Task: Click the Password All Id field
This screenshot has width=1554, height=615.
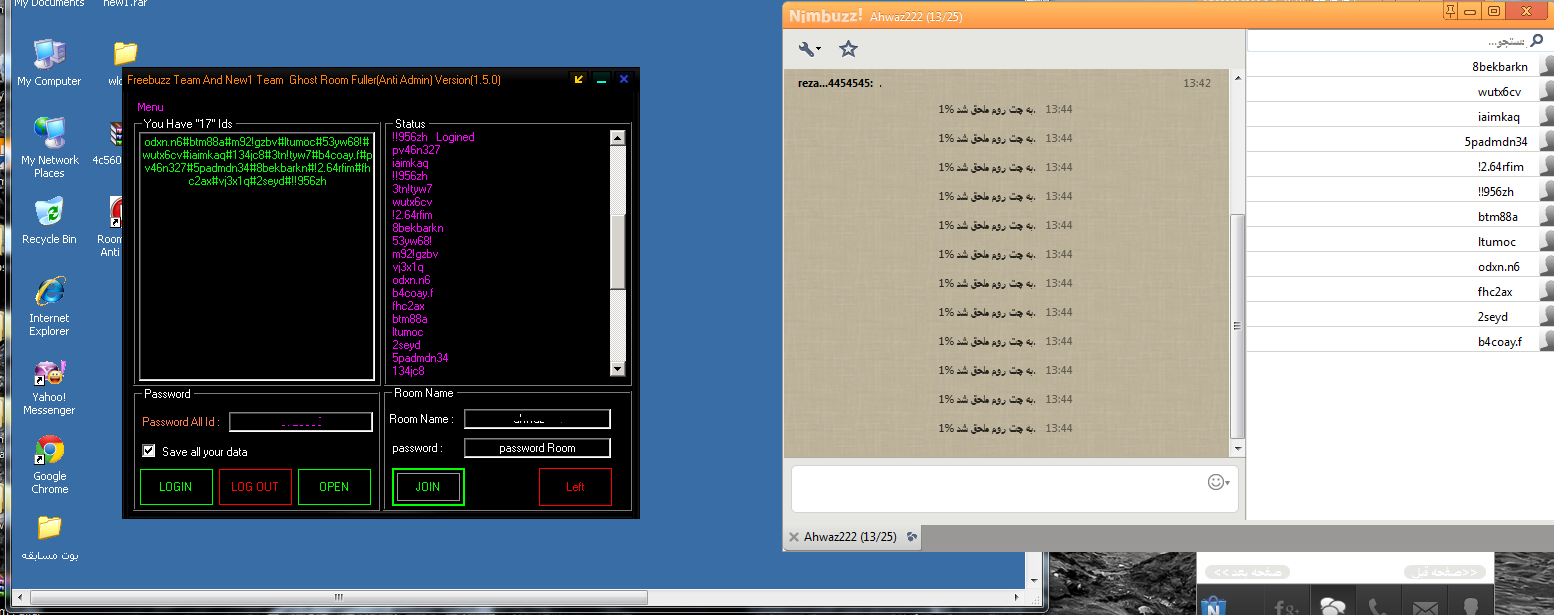Action: pos(301,422)
